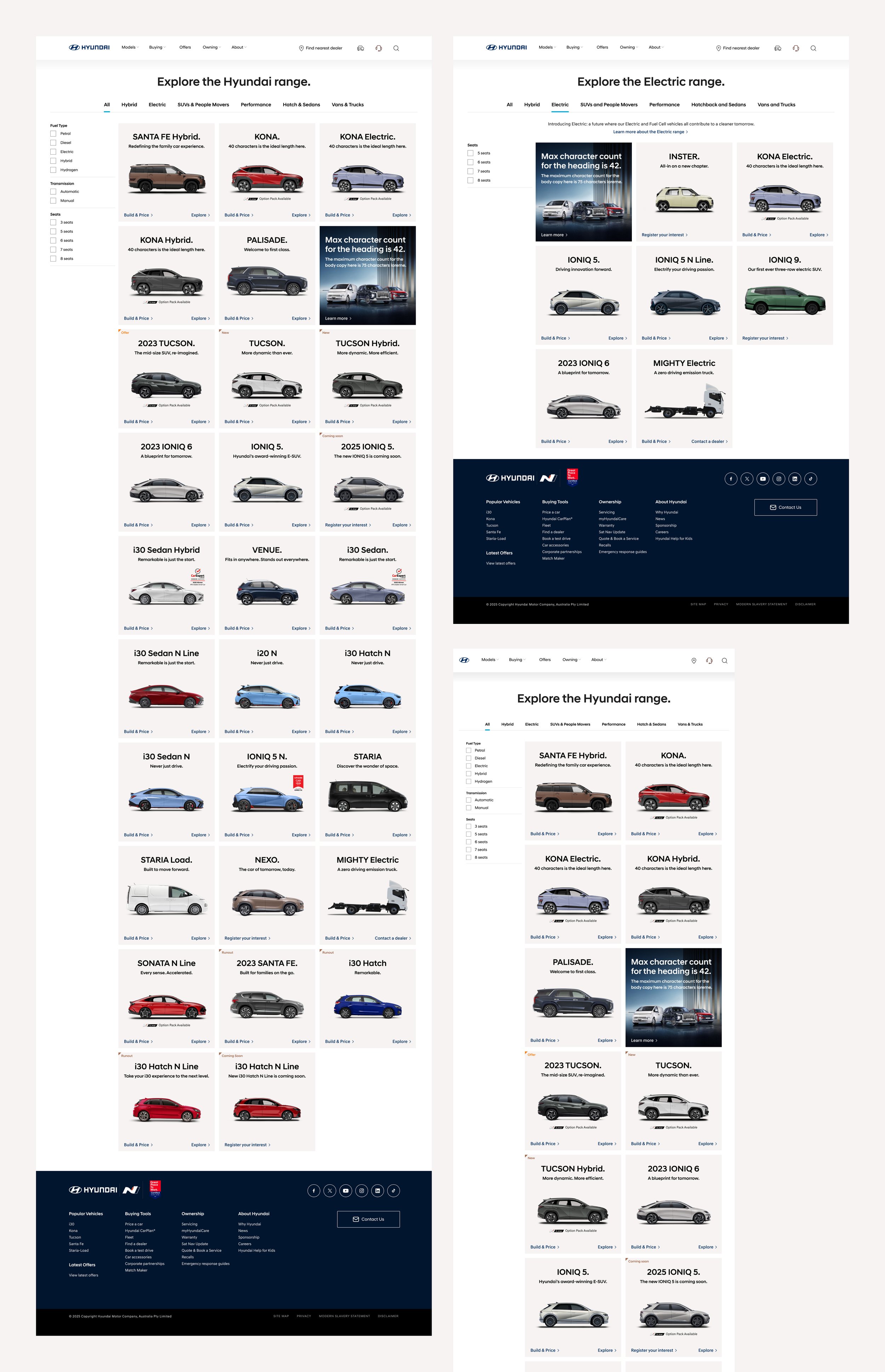Open X icon in Electric range page footer

(x=747, y=478)
